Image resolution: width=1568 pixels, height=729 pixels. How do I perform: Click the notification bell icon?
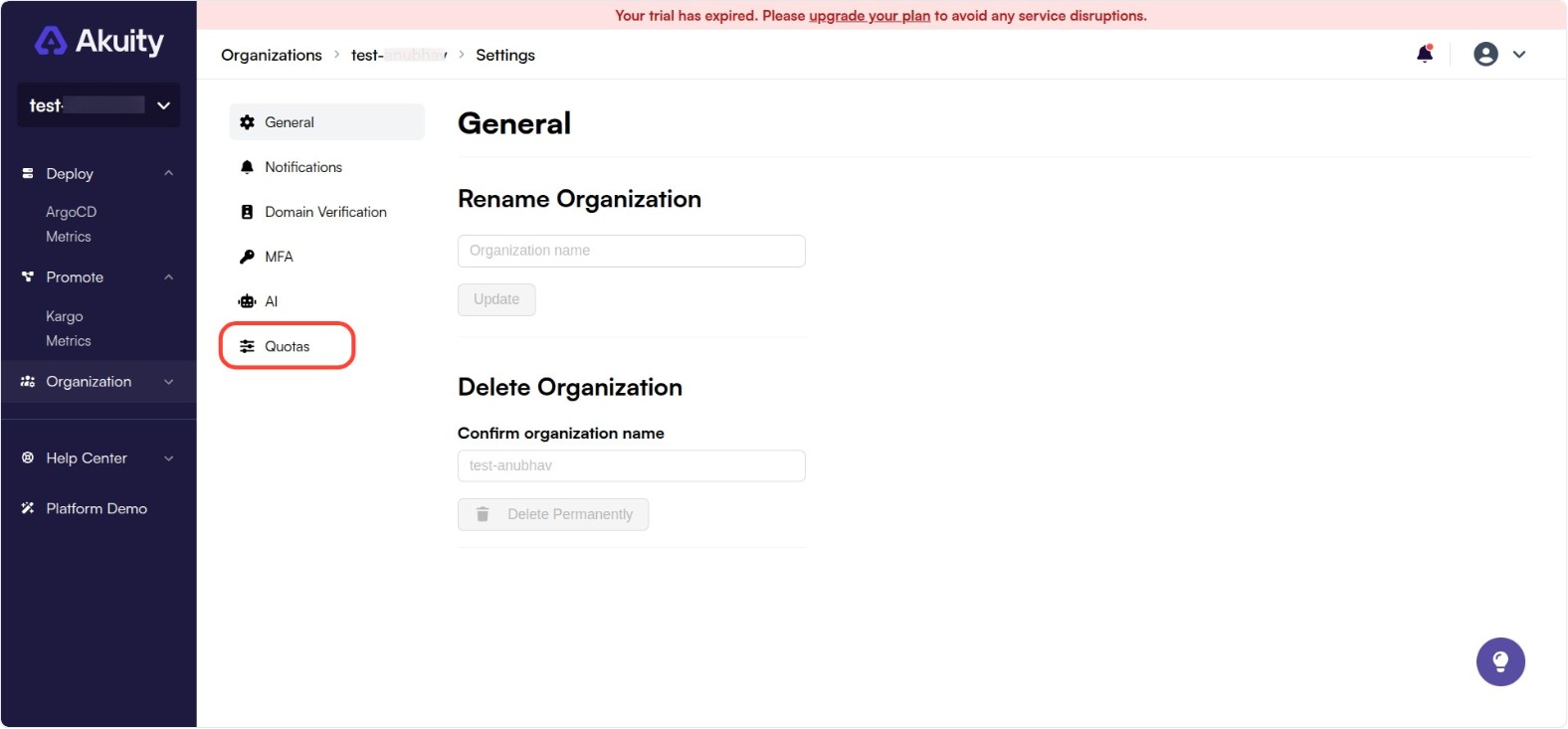click(1424, 55)
